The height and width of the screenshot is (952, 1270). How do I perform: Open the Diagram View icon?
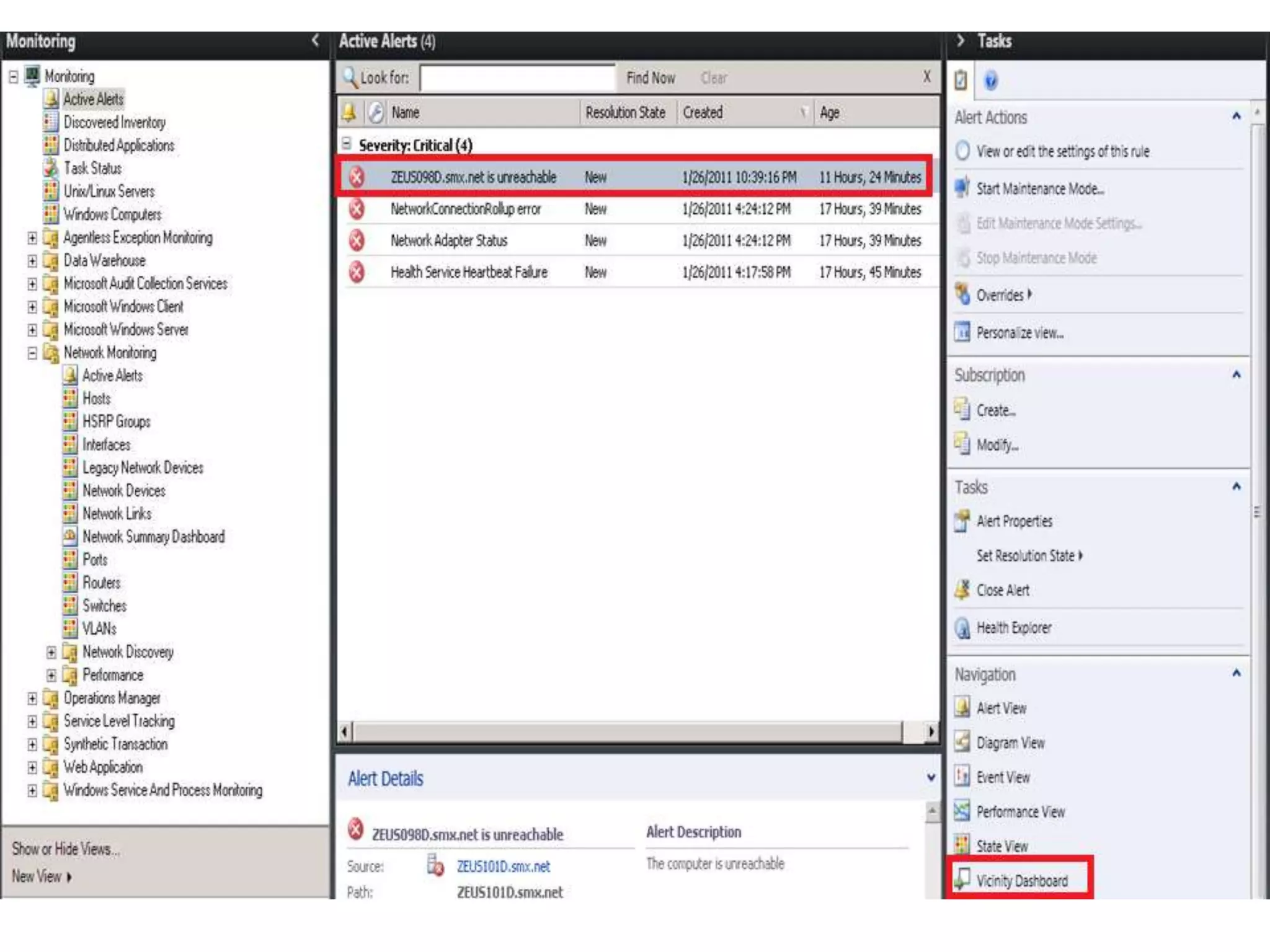962,742
